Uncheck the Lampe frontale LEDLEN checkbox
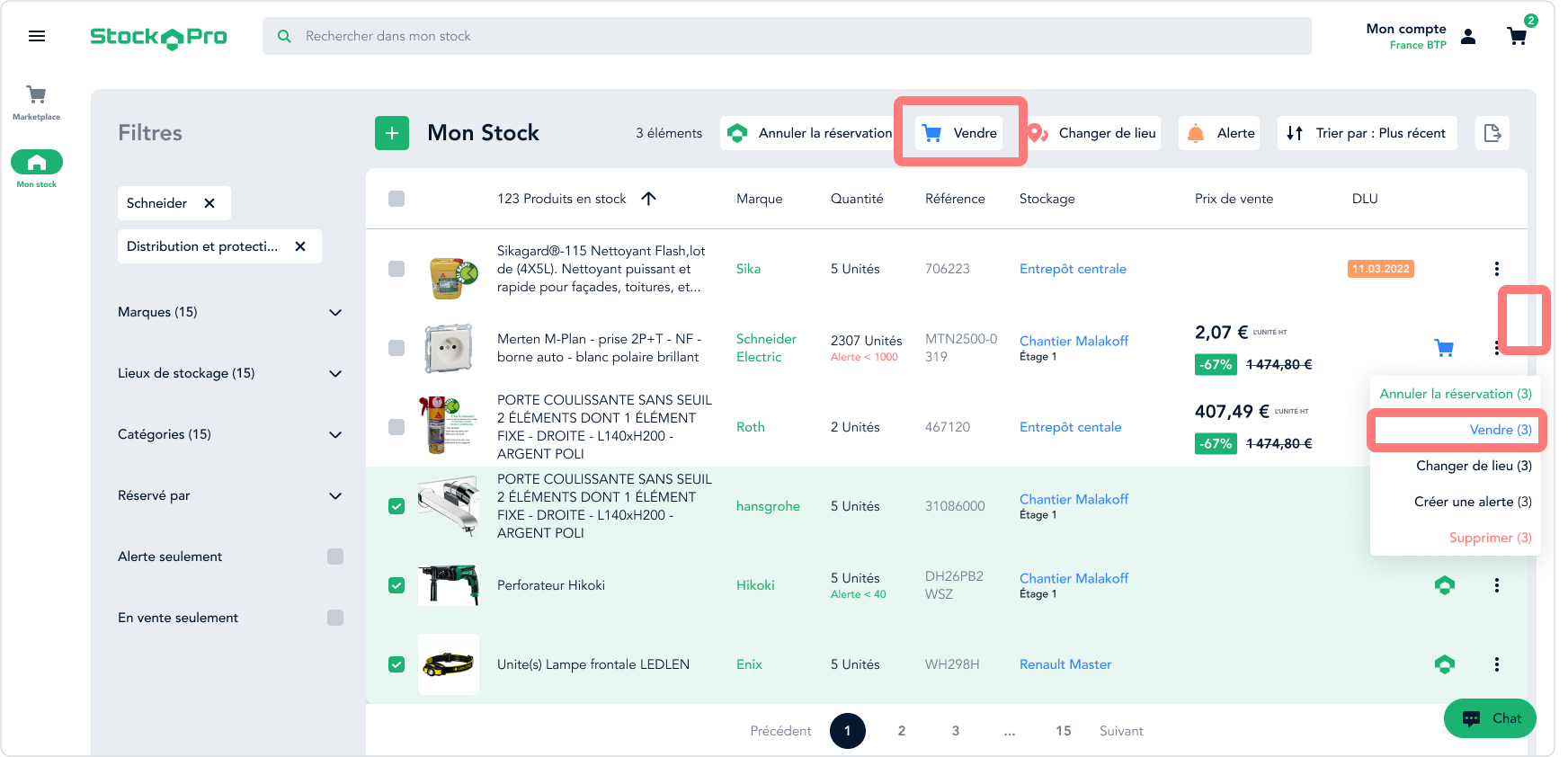Viewport: 1568px width, 757px height. coord(396,664)
